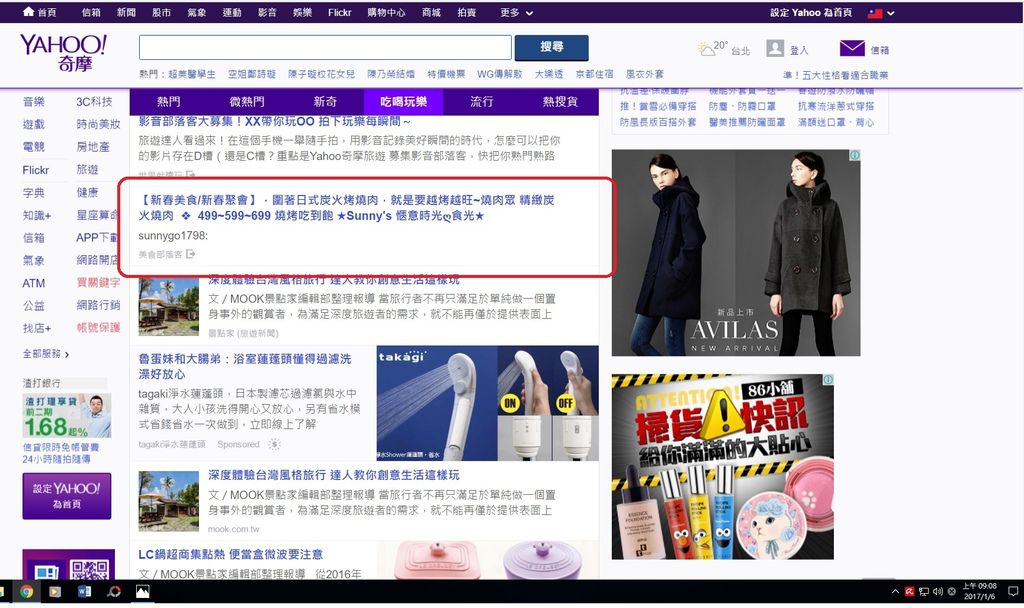Open the region dropdown arrow beside flag
Image resolution: width=1024 pixels, height=608 pixels.
point(890,13)
